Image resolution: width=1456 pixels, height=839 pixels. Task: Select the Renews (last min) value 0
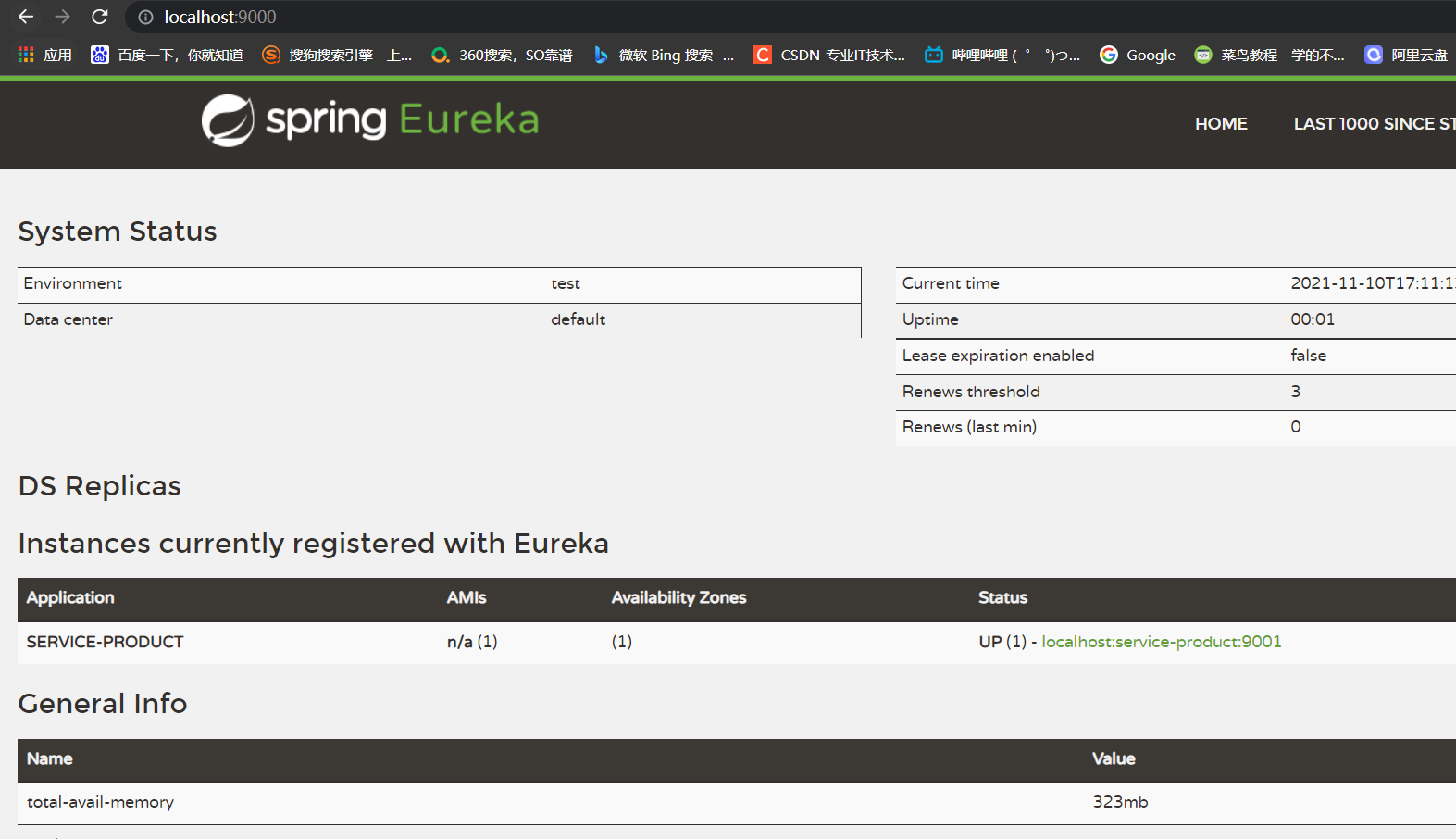1295,427
